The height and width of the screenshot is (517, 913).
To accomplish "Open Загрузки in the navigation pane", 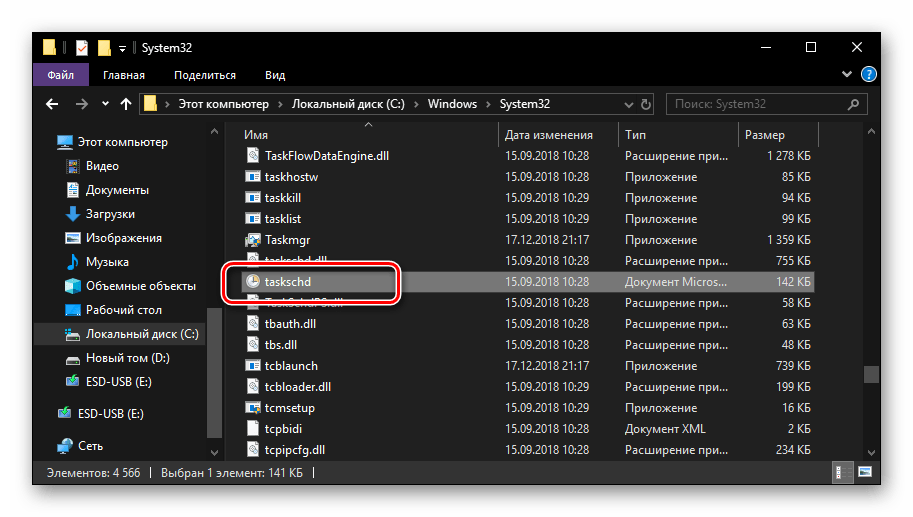I will click(x=110, y=214).
